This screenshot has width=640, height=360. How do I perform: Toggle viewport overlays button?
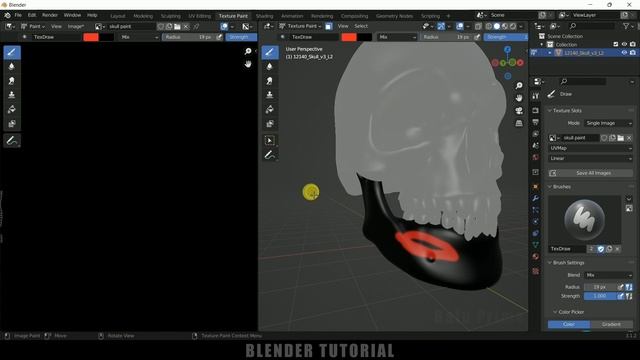tap(460, 26)
